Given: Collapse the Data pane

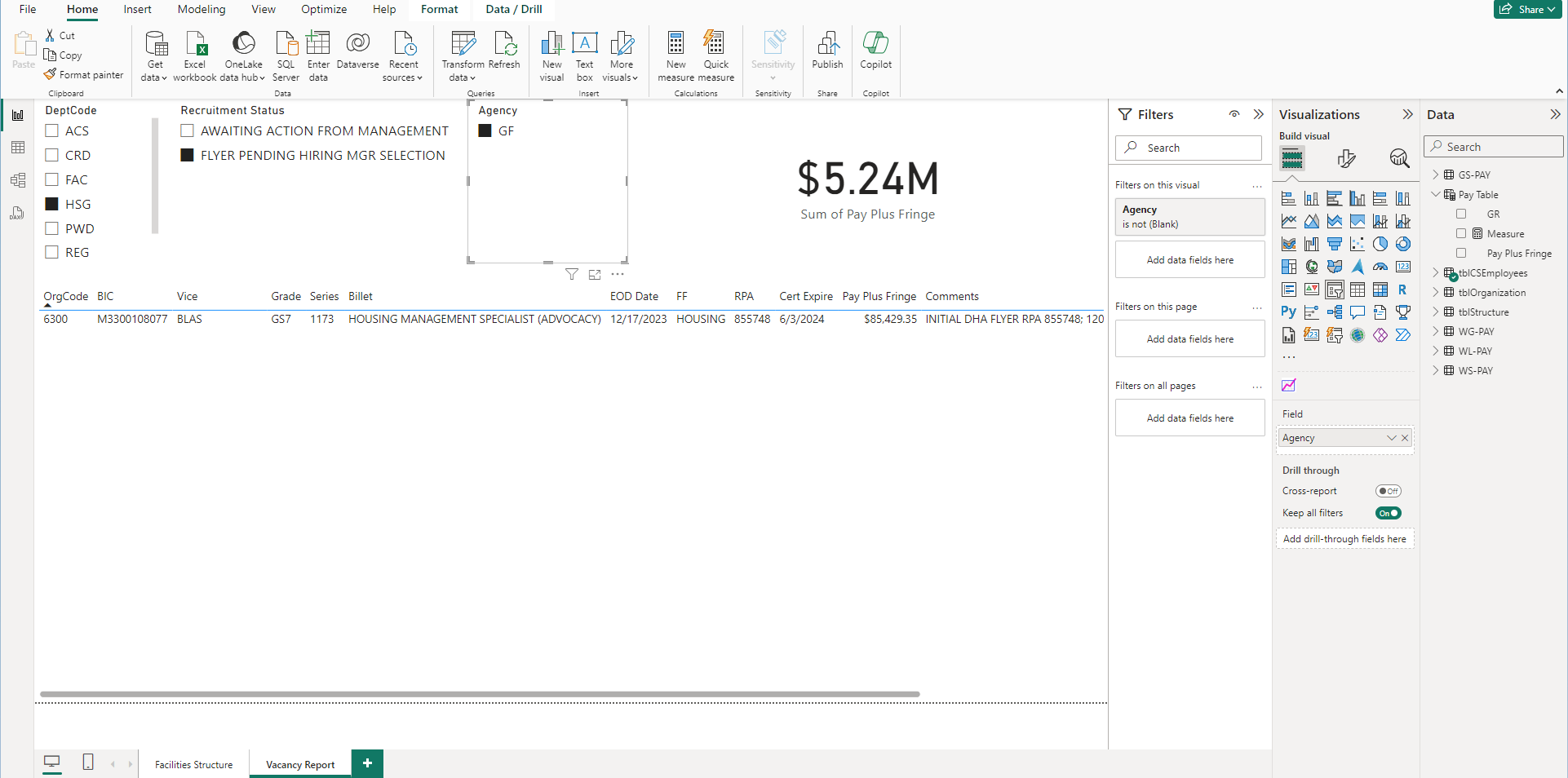Looking at the screenshot, I should tap(1555, 114).
